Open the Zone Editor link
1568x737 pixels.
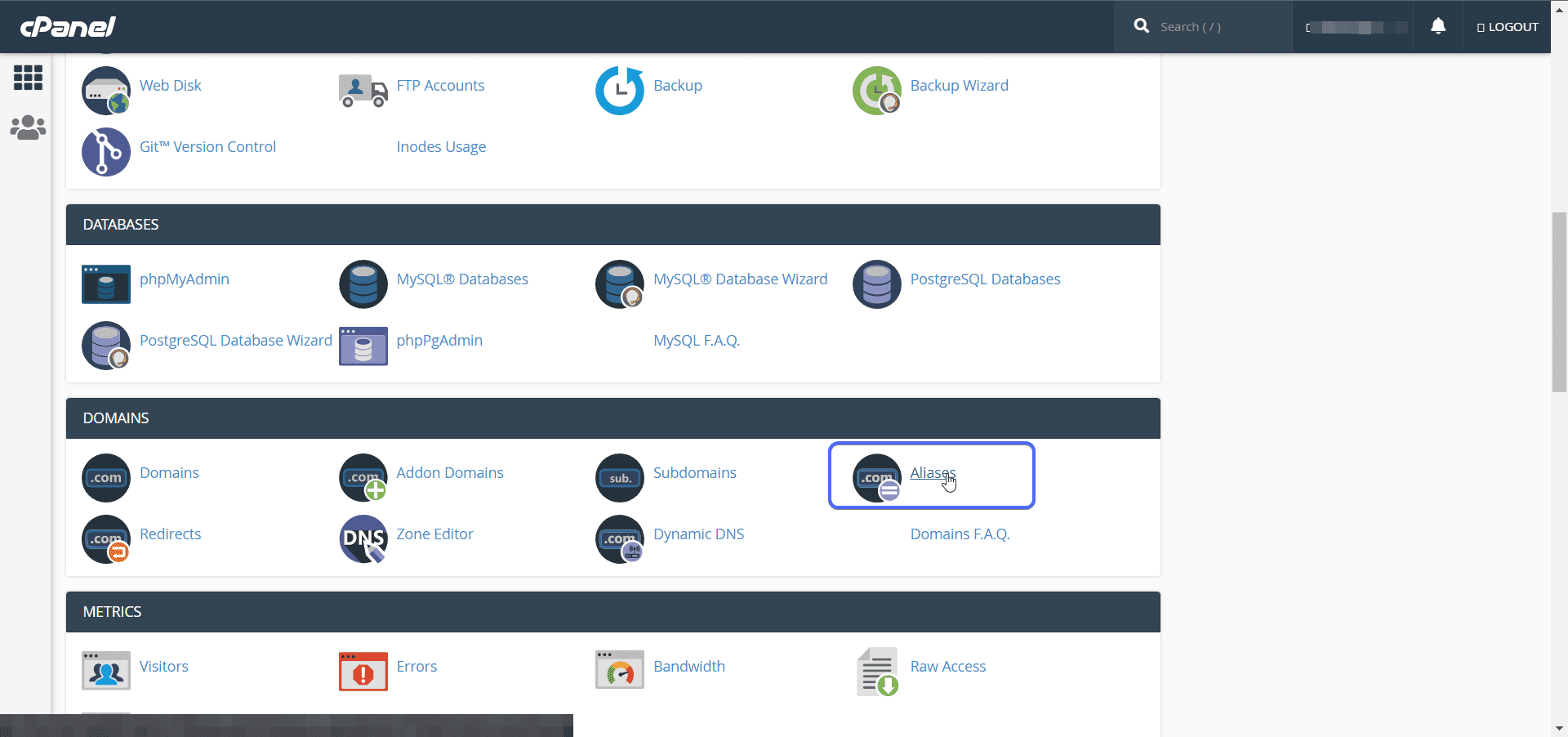coord(434,534)
